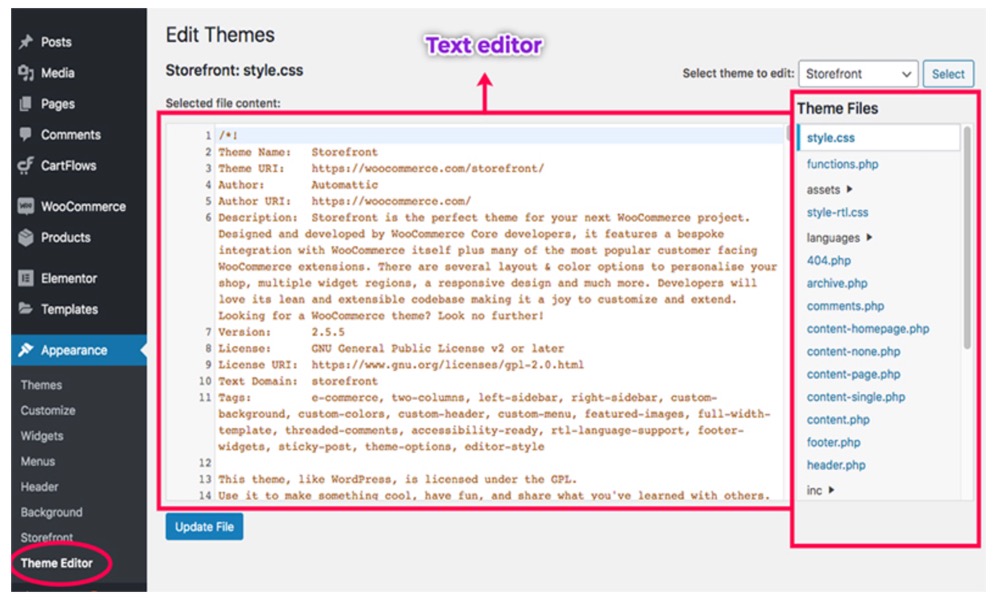Click line number 13 in the gutter

205,479
